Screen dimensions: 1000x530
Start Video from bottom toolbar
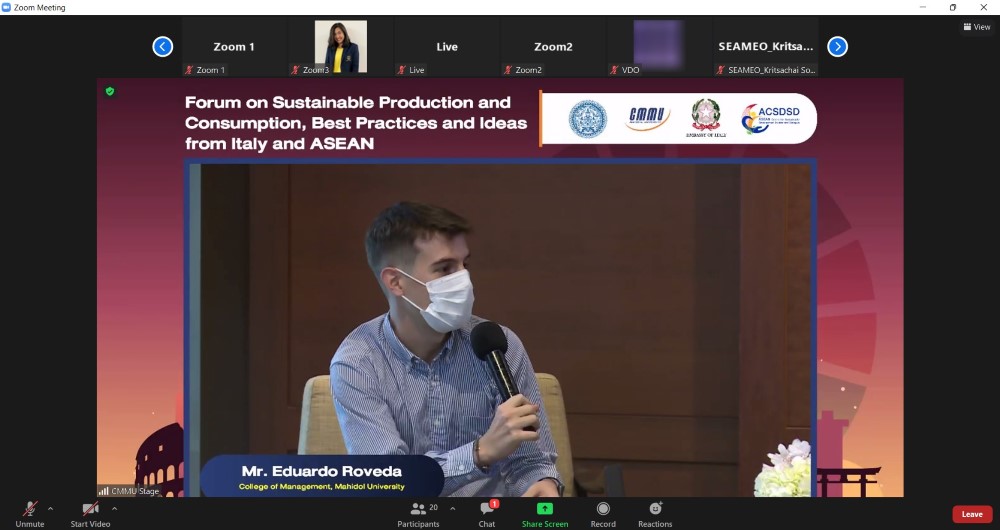pyautogui.click(x=90, y=511)
